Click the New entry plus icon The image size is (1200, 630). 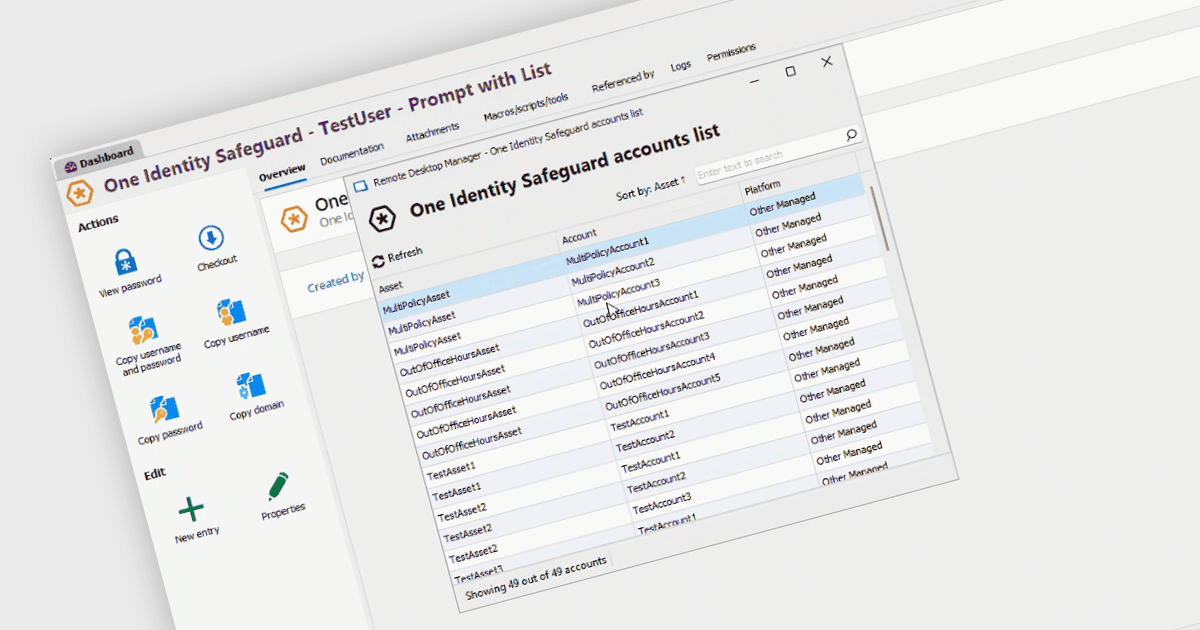[191, 509]
